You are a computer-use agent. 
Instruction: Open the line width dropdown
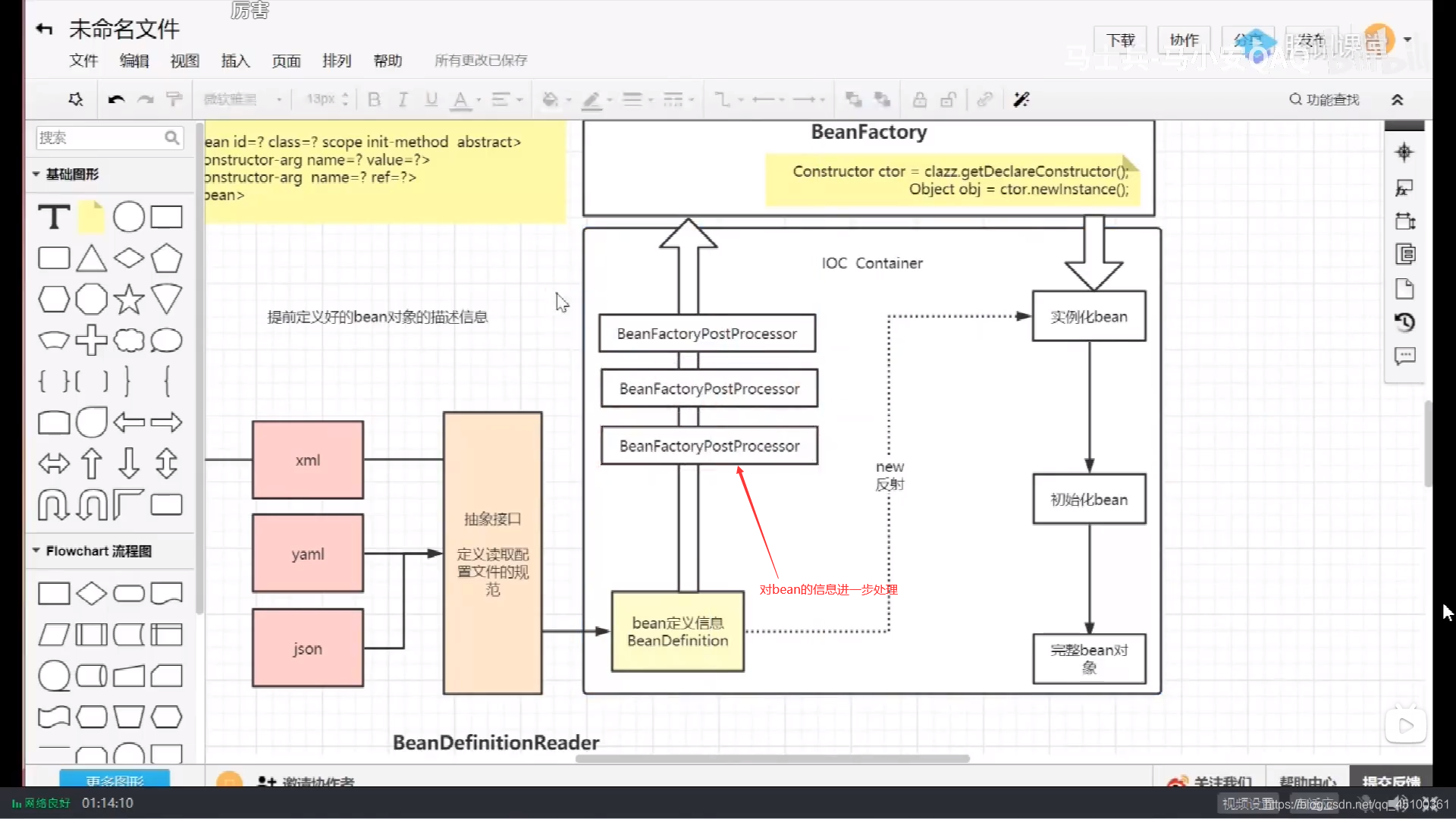click(x=638, y=99)
